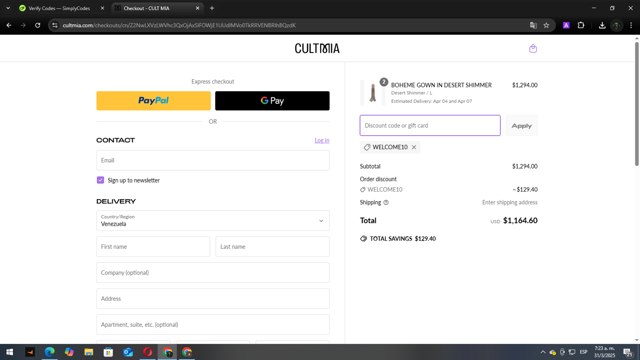Focus the Apartment, suite, etc. field
The width and height of the screenshot is (640, 360).
213,325
